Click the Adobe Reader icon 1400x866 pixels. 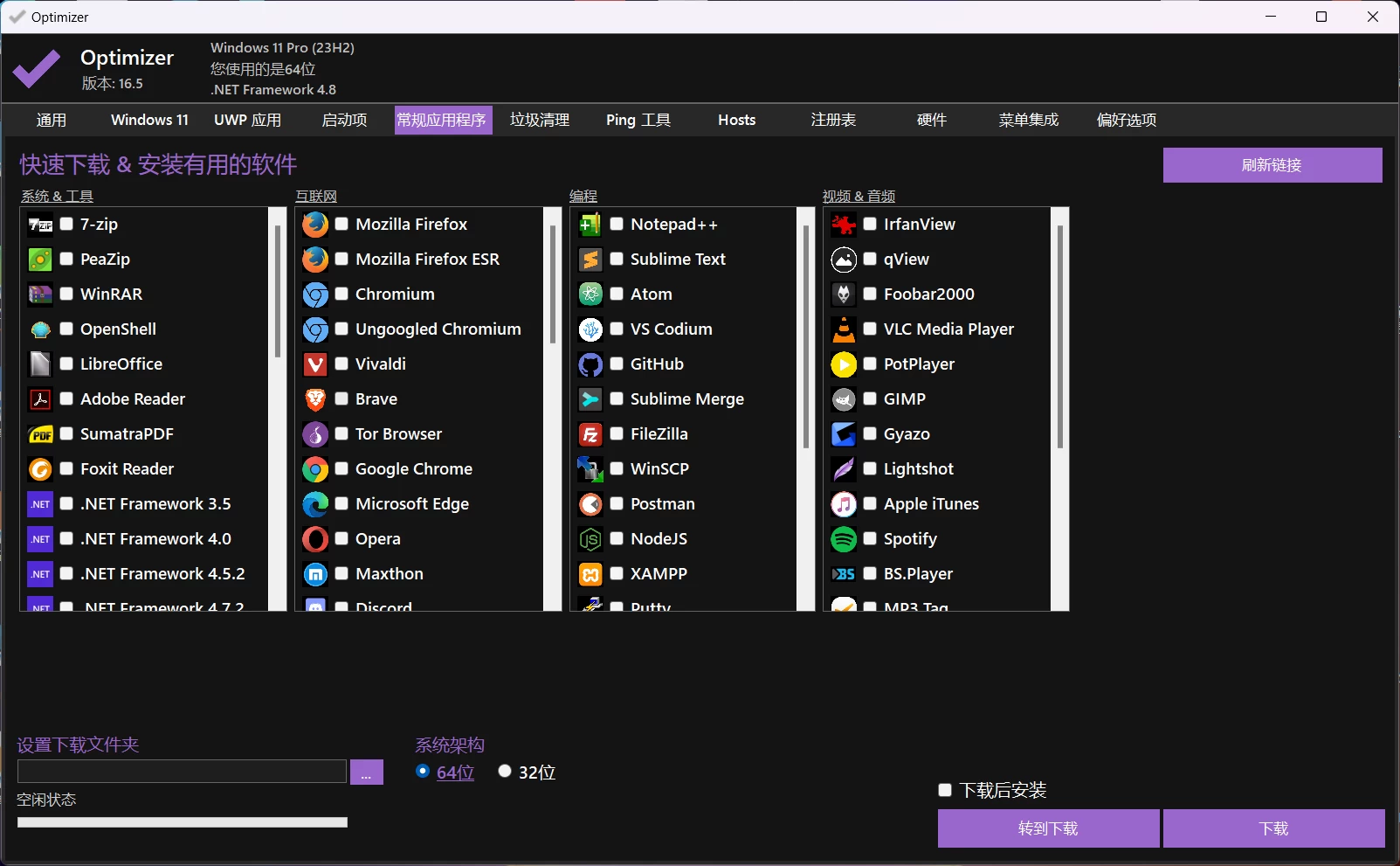pyautogui.click(x=40, y=399)
